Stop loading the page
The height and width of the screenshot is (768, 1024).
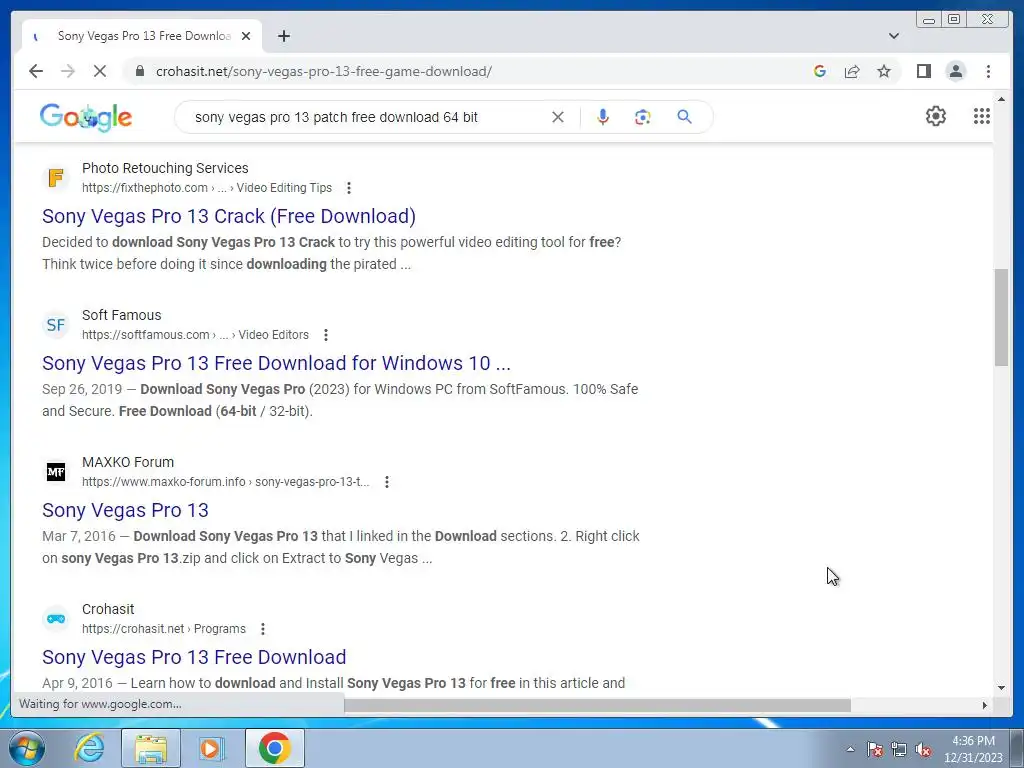point(100,71)
